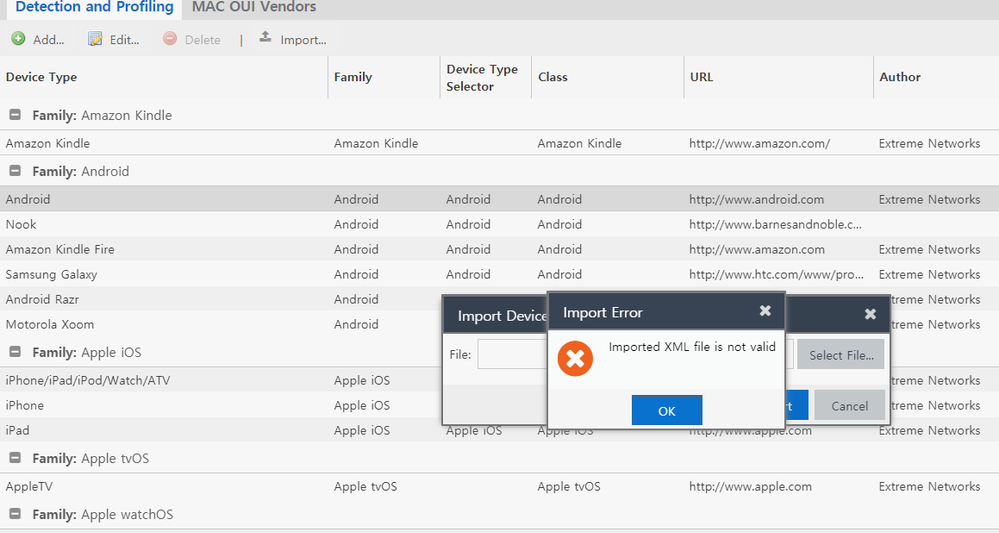
Task: Click the Edit... toolbar label
Action: 124,39
